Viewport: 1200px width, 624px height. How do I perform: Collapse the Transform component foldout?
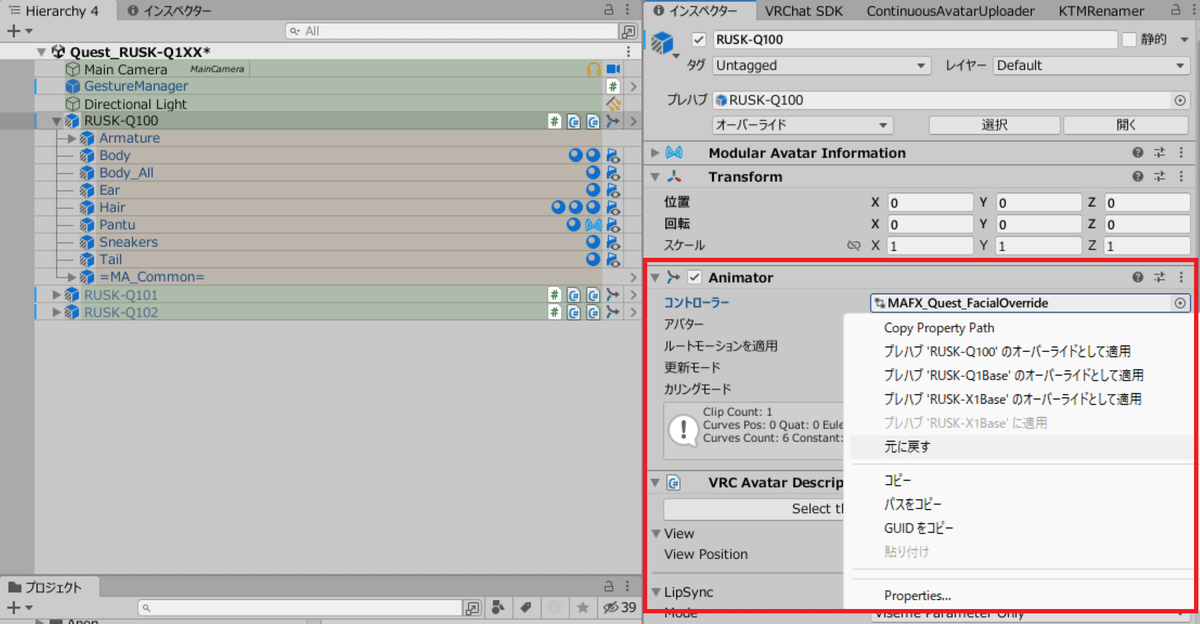(655, 177)
